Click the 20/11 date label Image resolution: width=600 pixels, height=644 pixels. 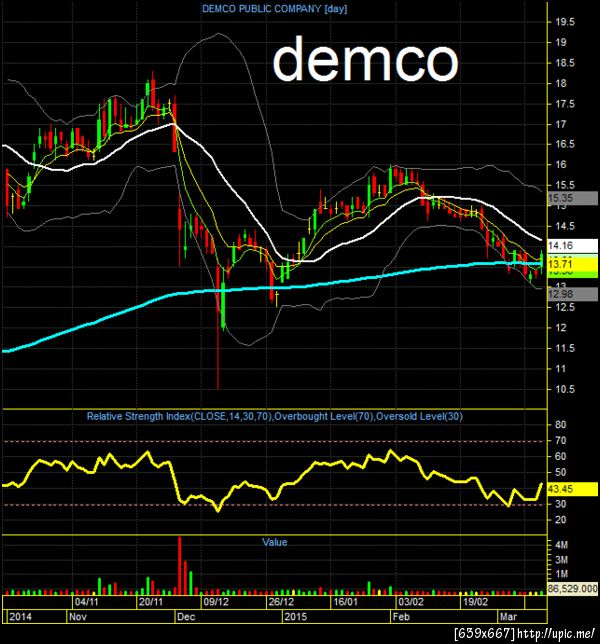pyautogui.click(x=151, y=602)
